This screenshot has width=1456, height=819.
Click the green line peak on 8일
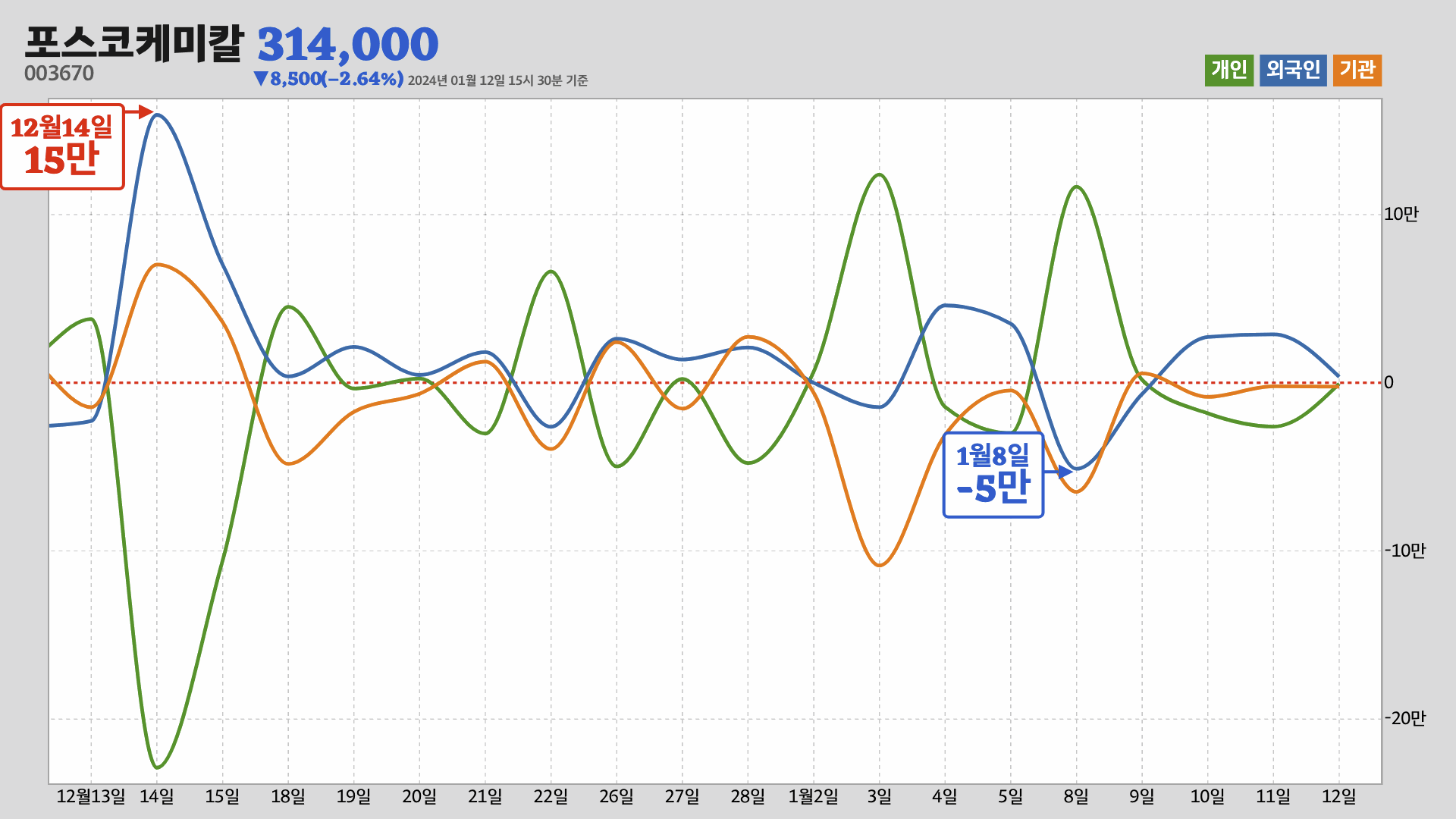click(x=1077, y=187)
